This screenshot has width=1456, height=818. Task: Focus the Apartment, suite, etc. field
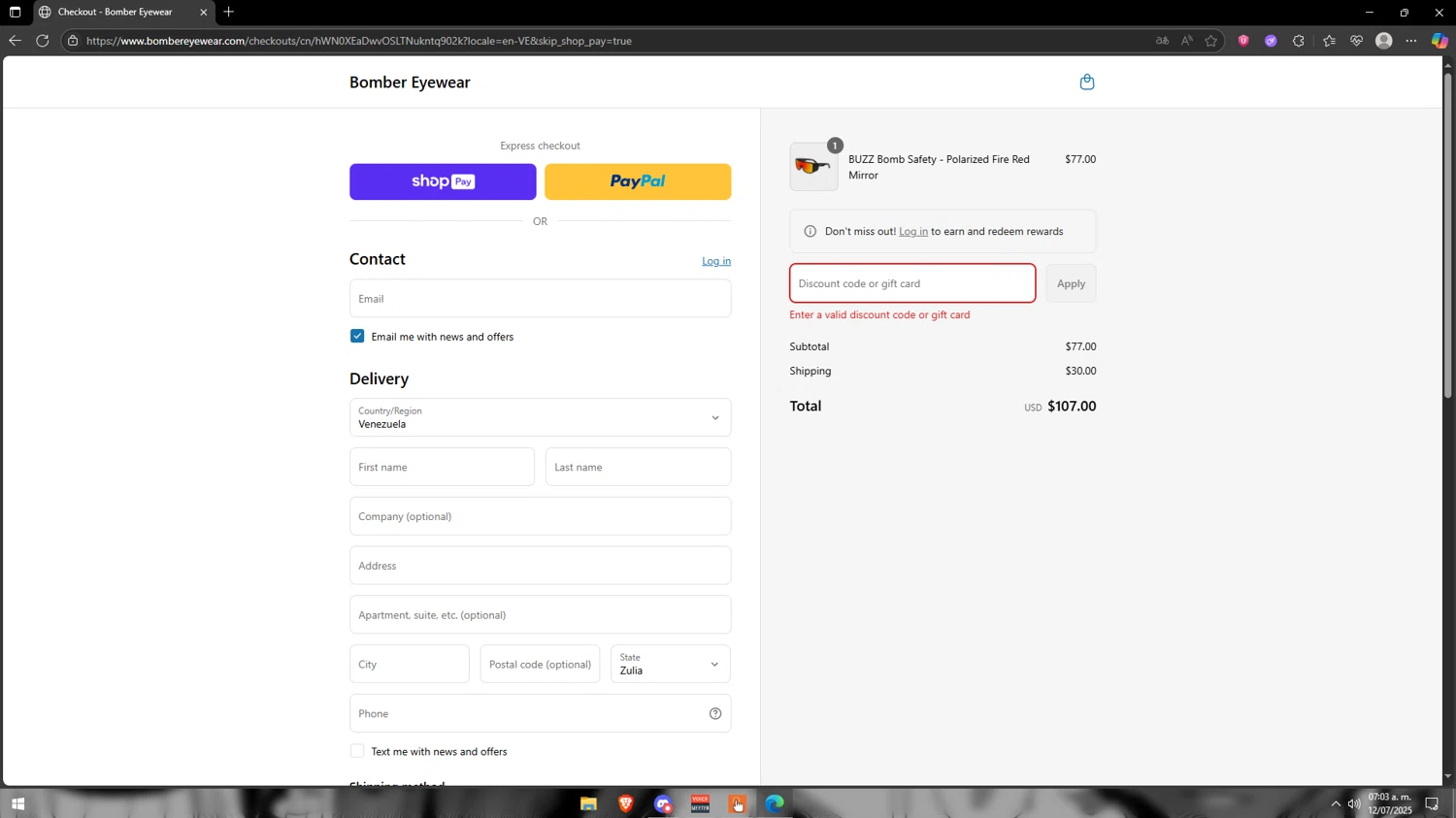(x=540, y=615)
